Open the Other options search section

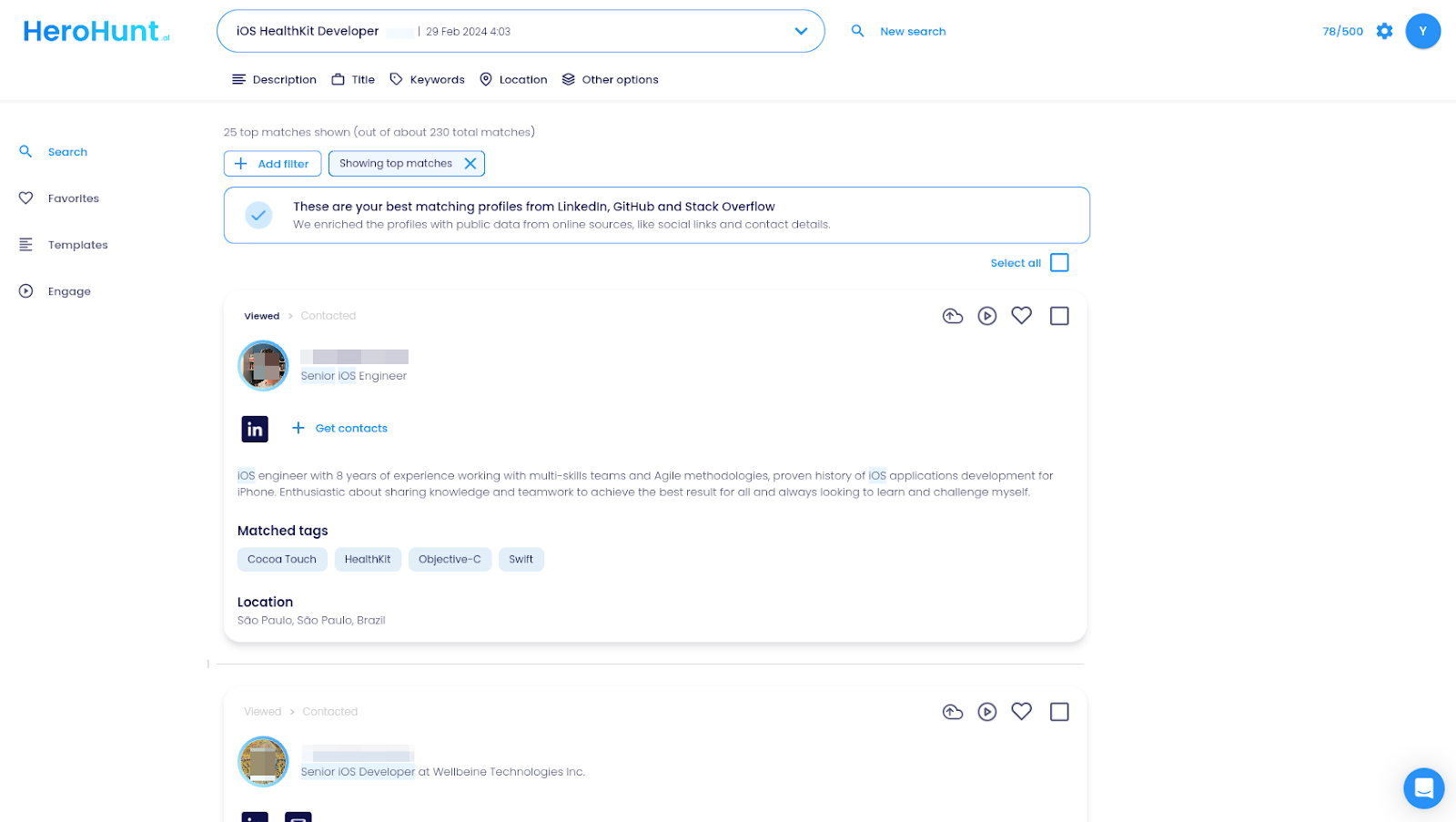point(610,80)
